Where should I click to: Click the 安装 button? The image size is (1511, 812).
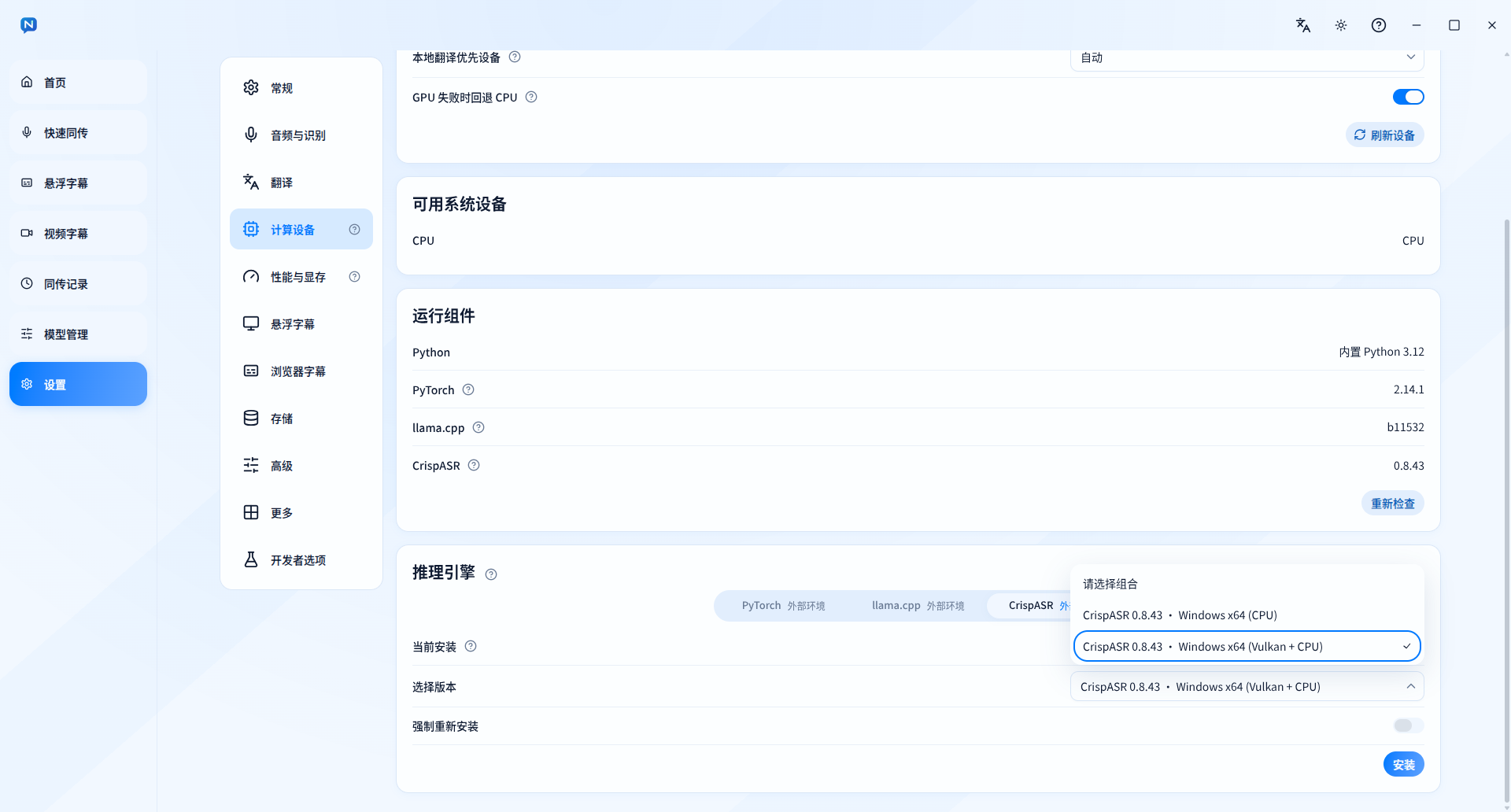1404,764
